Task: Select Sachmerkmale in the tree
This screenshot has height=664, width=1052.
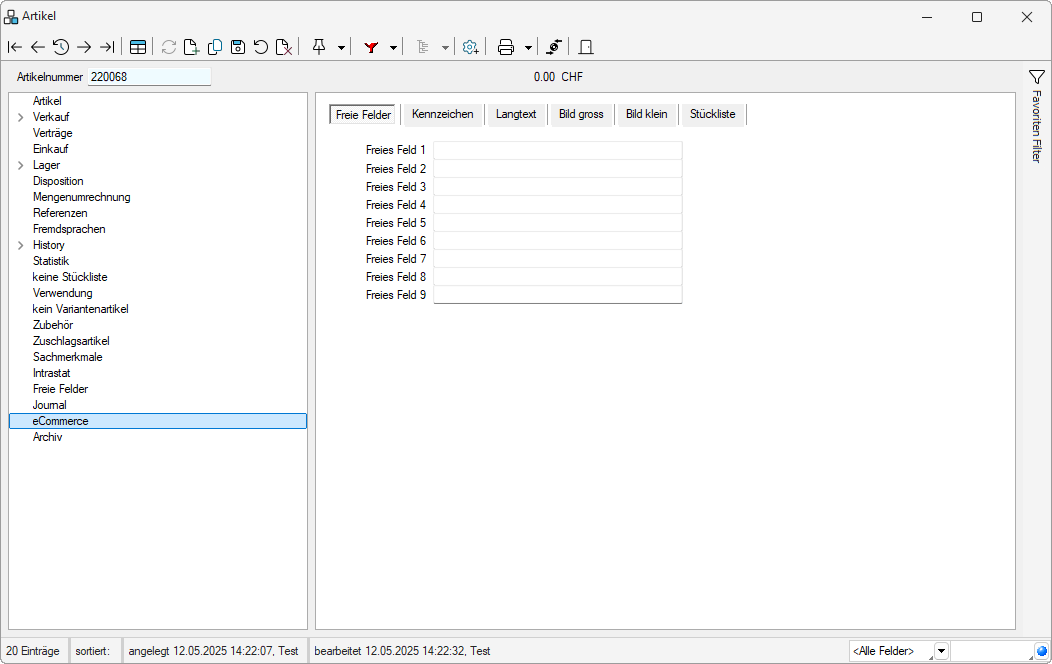Action: (68, 357)
